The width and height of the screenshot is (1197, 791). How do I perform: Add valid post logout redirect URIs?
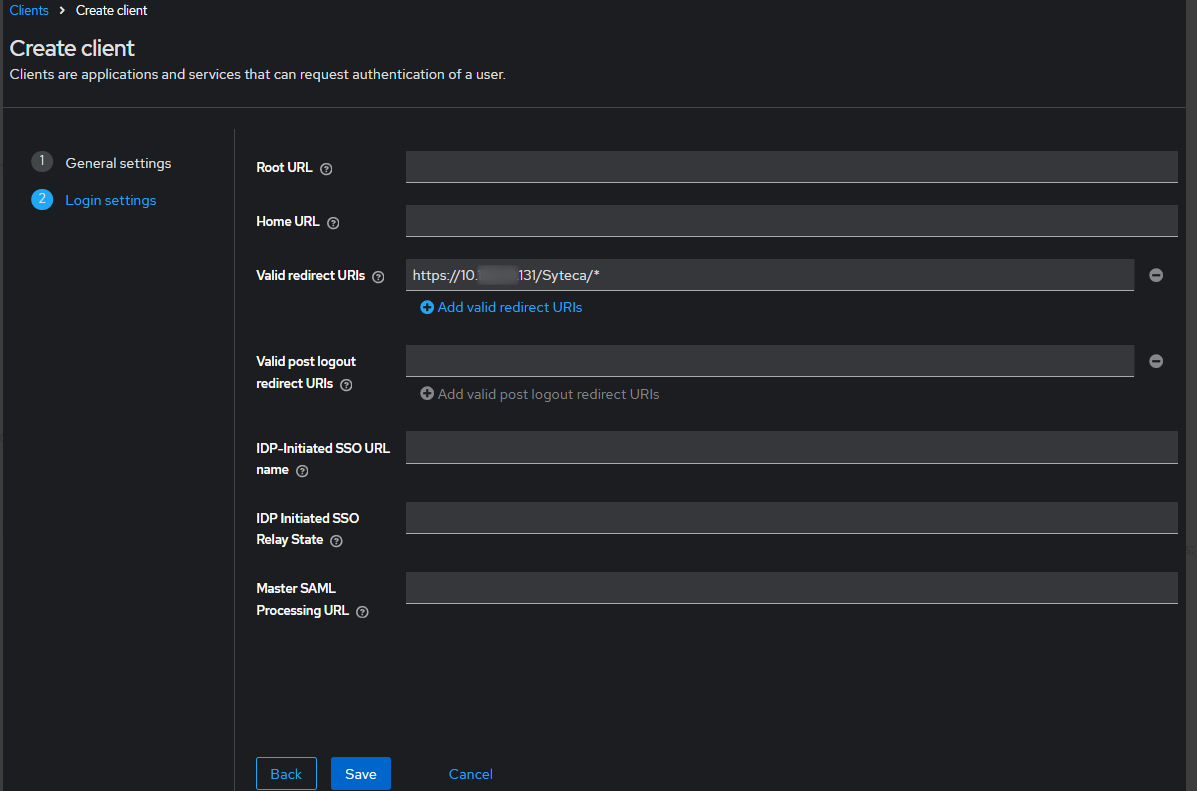pos(540,394)
